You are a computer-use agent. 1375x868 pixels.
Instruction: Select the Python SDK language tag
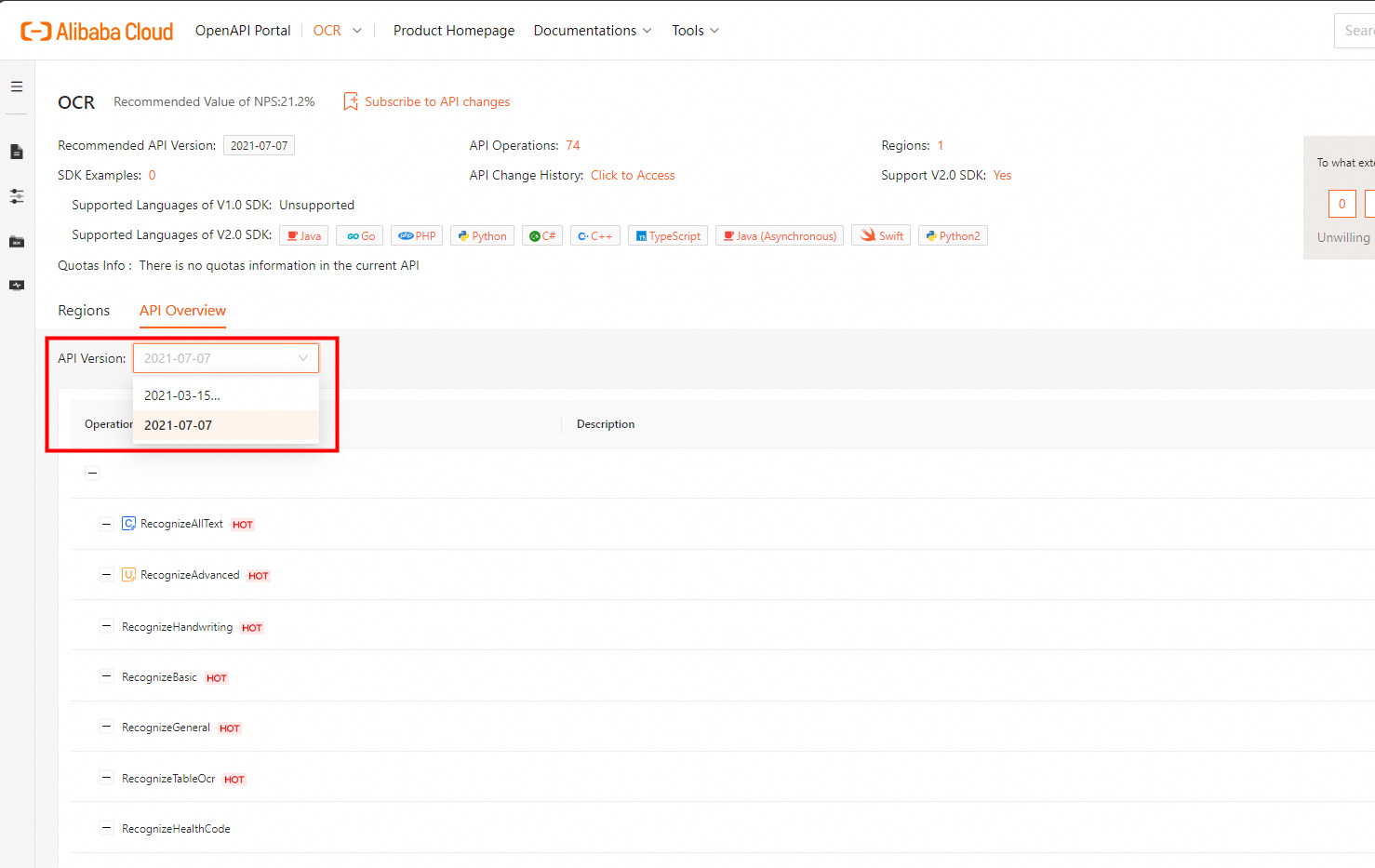click(482, 236)
